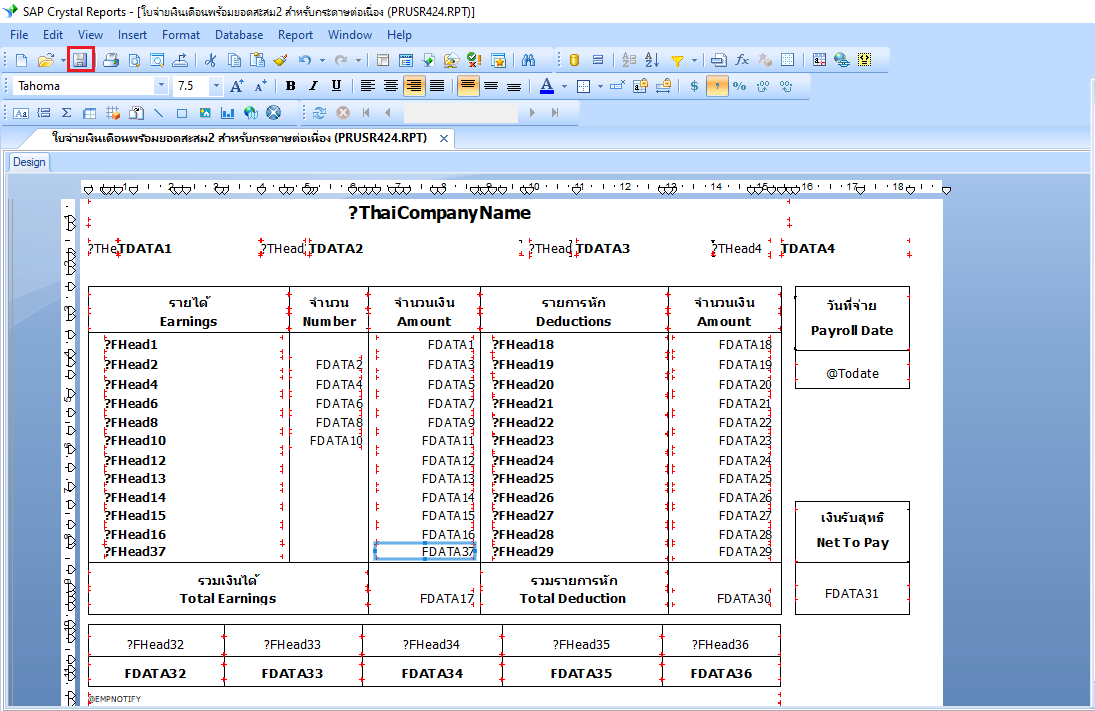
Task: Click the Save report icon
Action: (80, 60)
